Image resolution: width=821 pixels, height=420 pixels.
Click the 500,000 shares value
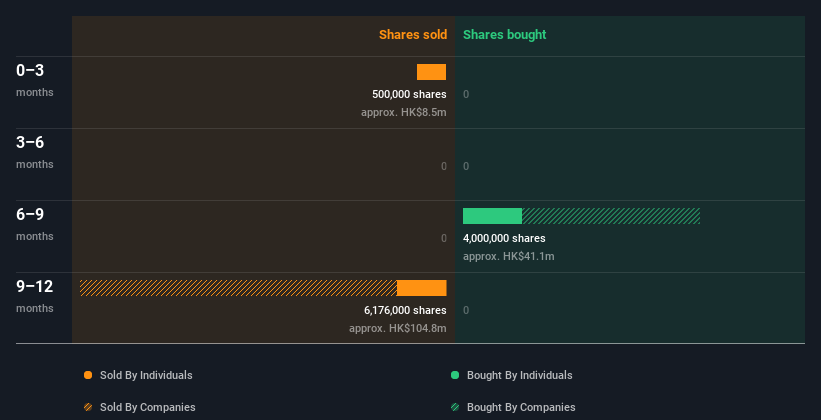pos(409,94)
